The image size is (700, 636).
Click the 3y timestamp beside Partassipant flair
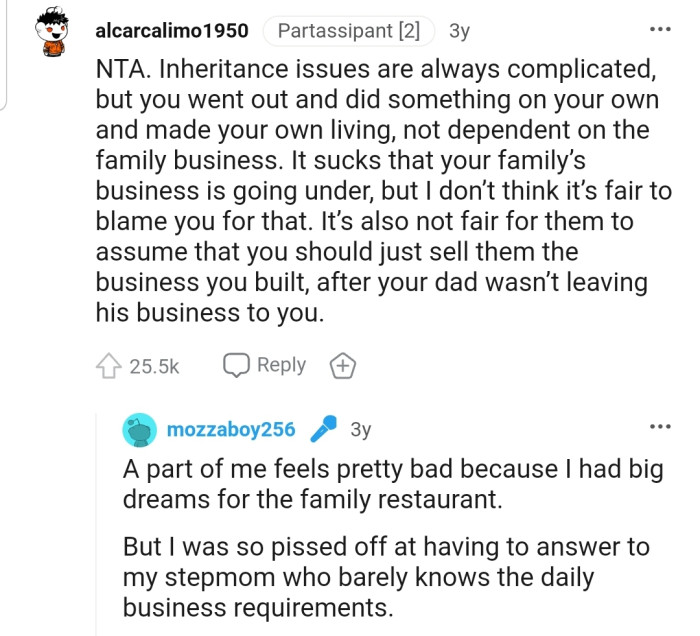pyautogui.click(x=459, y=31)
